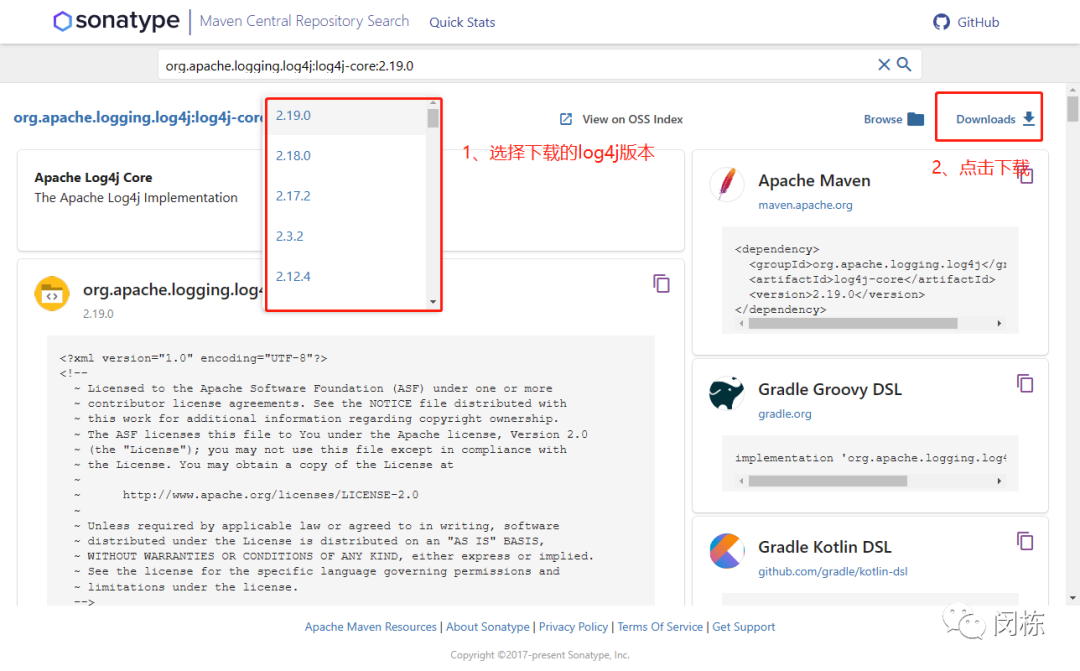Open Get Support footer link
The image size is (1080, 671).
point(743,627)
